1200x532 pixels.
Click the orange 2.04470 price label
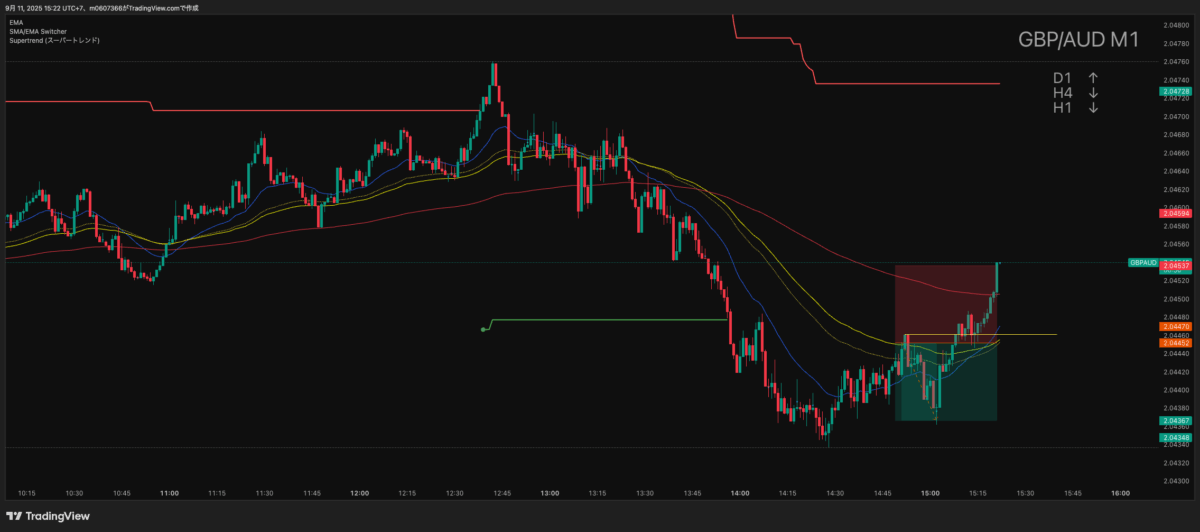coord(1174,327)
